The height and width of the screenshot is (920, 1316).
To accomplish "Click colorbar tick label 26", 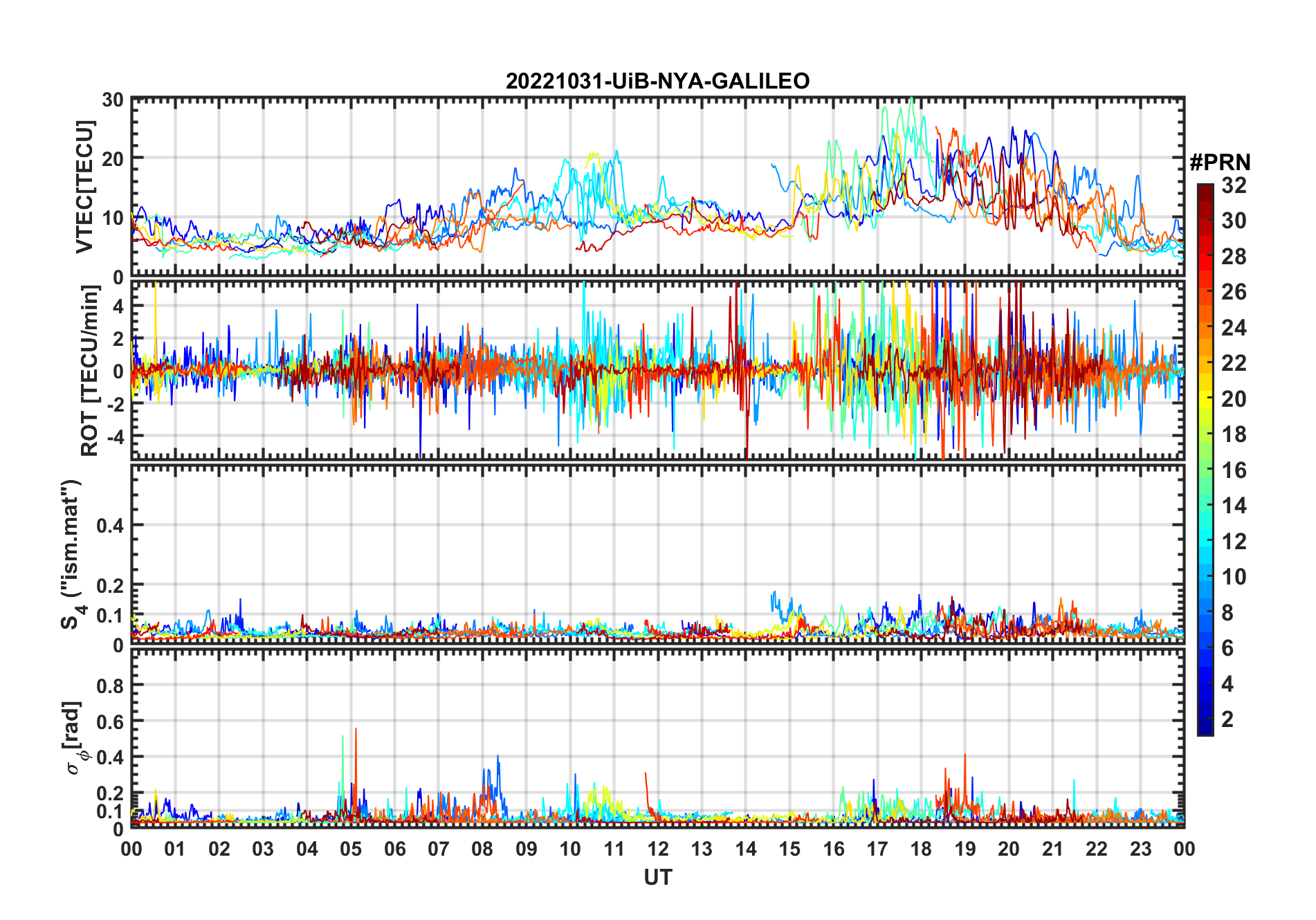I will click(1234, 292).
